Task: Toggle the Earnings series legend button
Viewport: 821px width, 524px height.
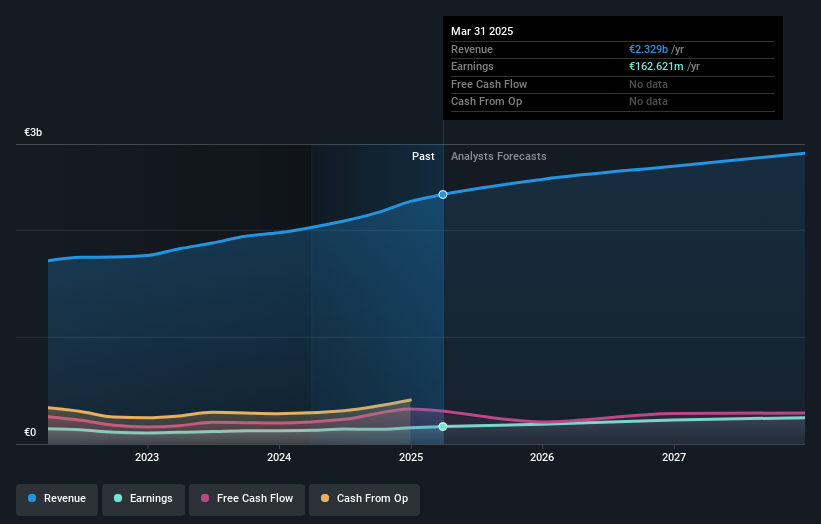Action: [143, 499]
